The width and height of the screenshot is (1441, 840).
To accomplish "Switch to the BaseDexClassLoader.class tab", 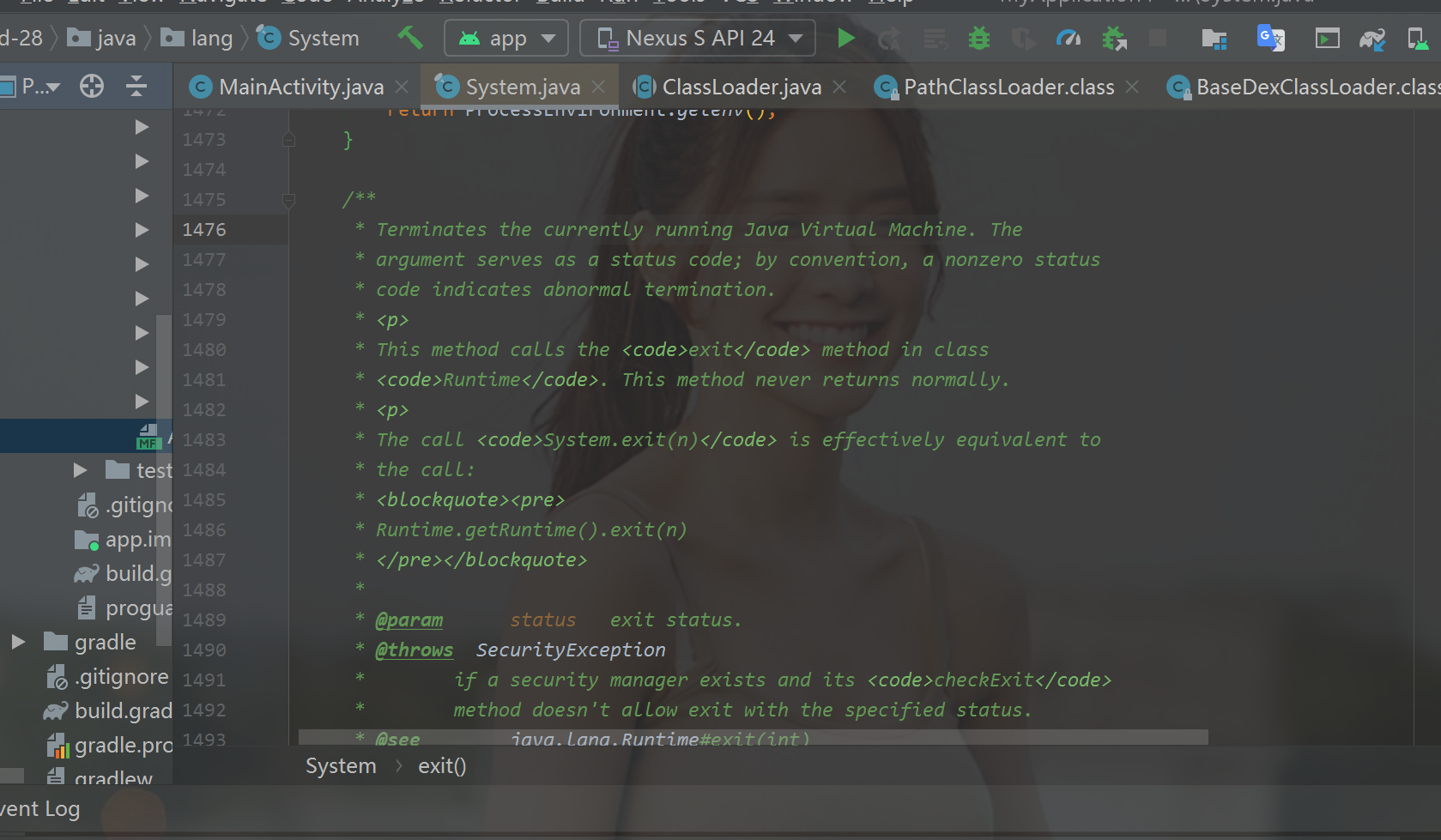I will click(1305, 87).
